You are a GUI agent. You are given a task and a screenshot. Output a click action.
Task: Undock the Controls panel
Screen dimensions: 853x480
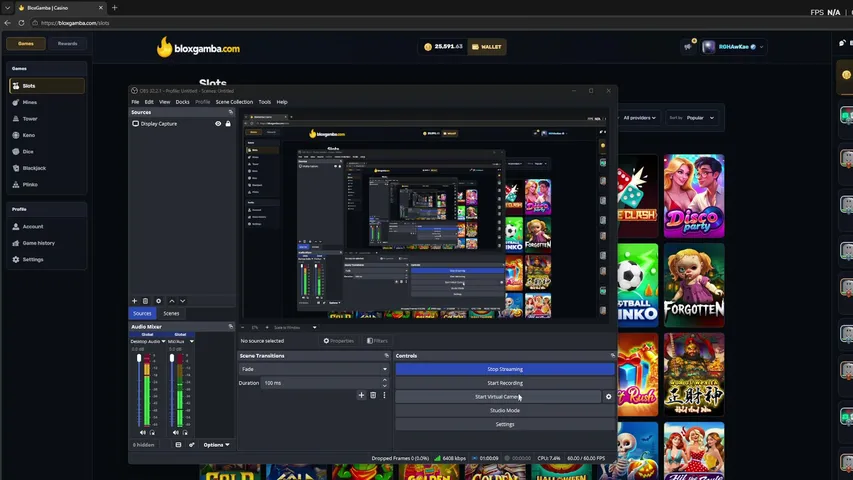[x=613, y=355]
